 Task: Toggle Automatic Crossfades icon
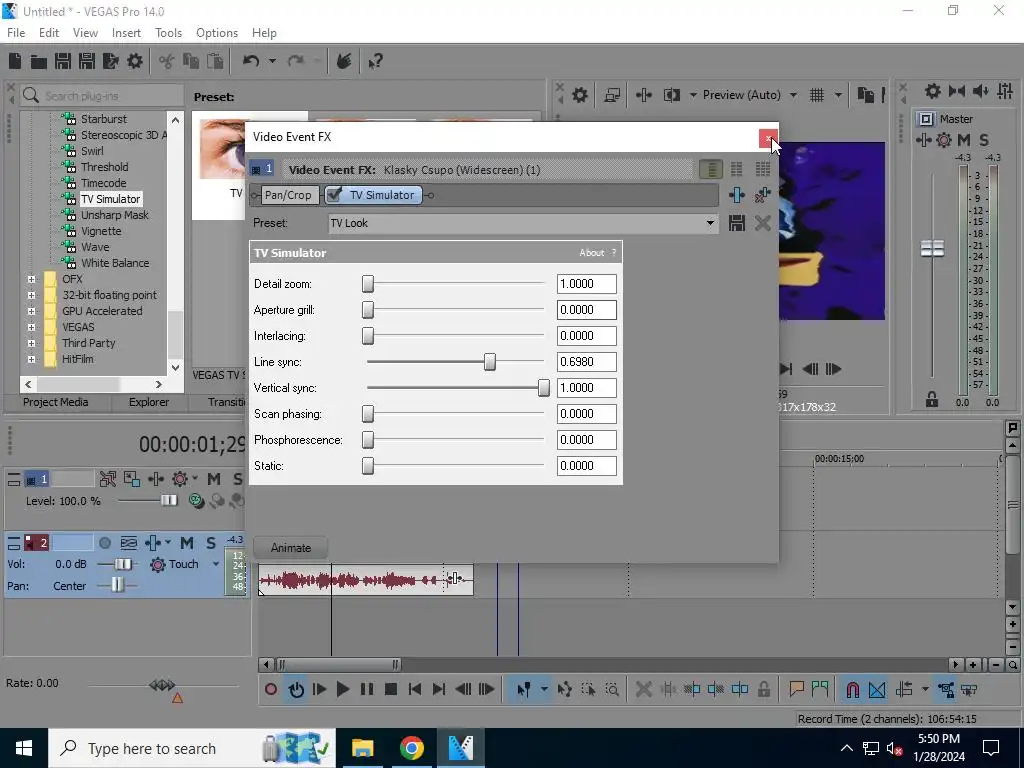coord(877,689)
